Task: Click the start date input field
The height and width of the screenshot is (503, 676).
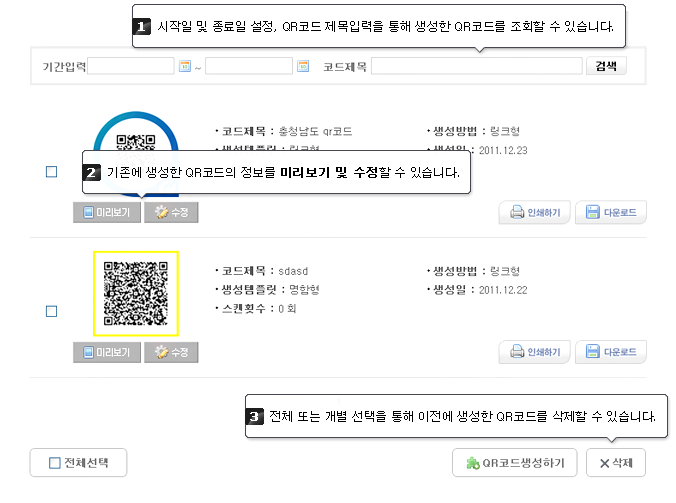Action: (x=131, y=66)
